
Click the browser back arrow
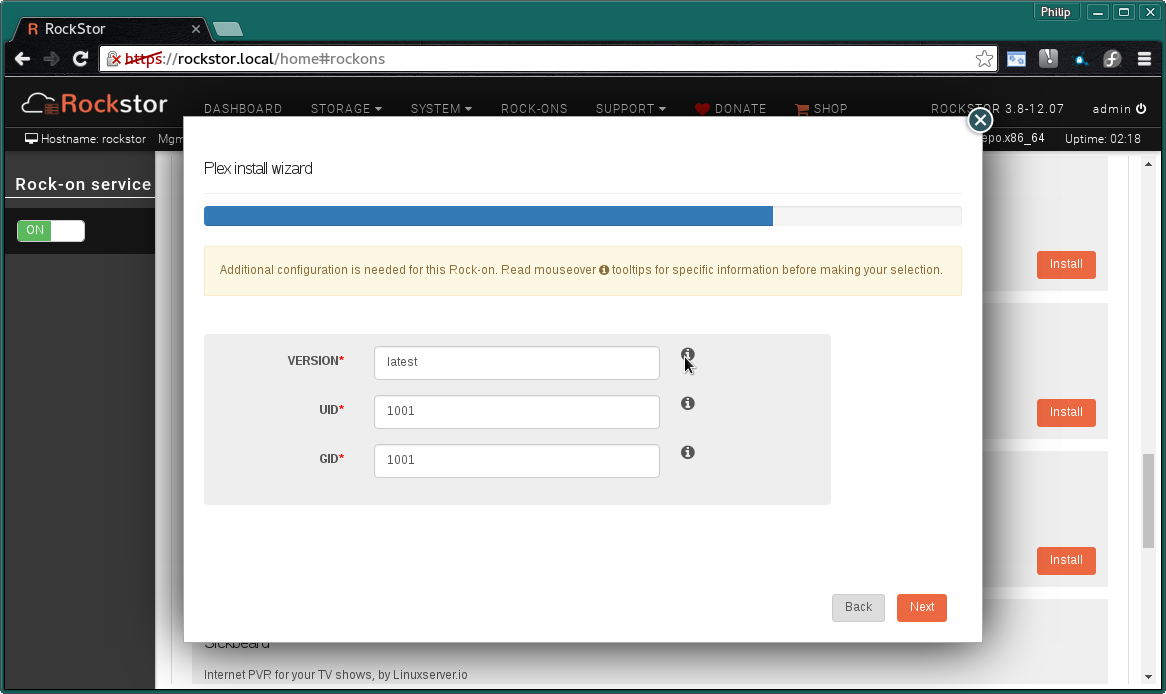(x=22, y=59)
